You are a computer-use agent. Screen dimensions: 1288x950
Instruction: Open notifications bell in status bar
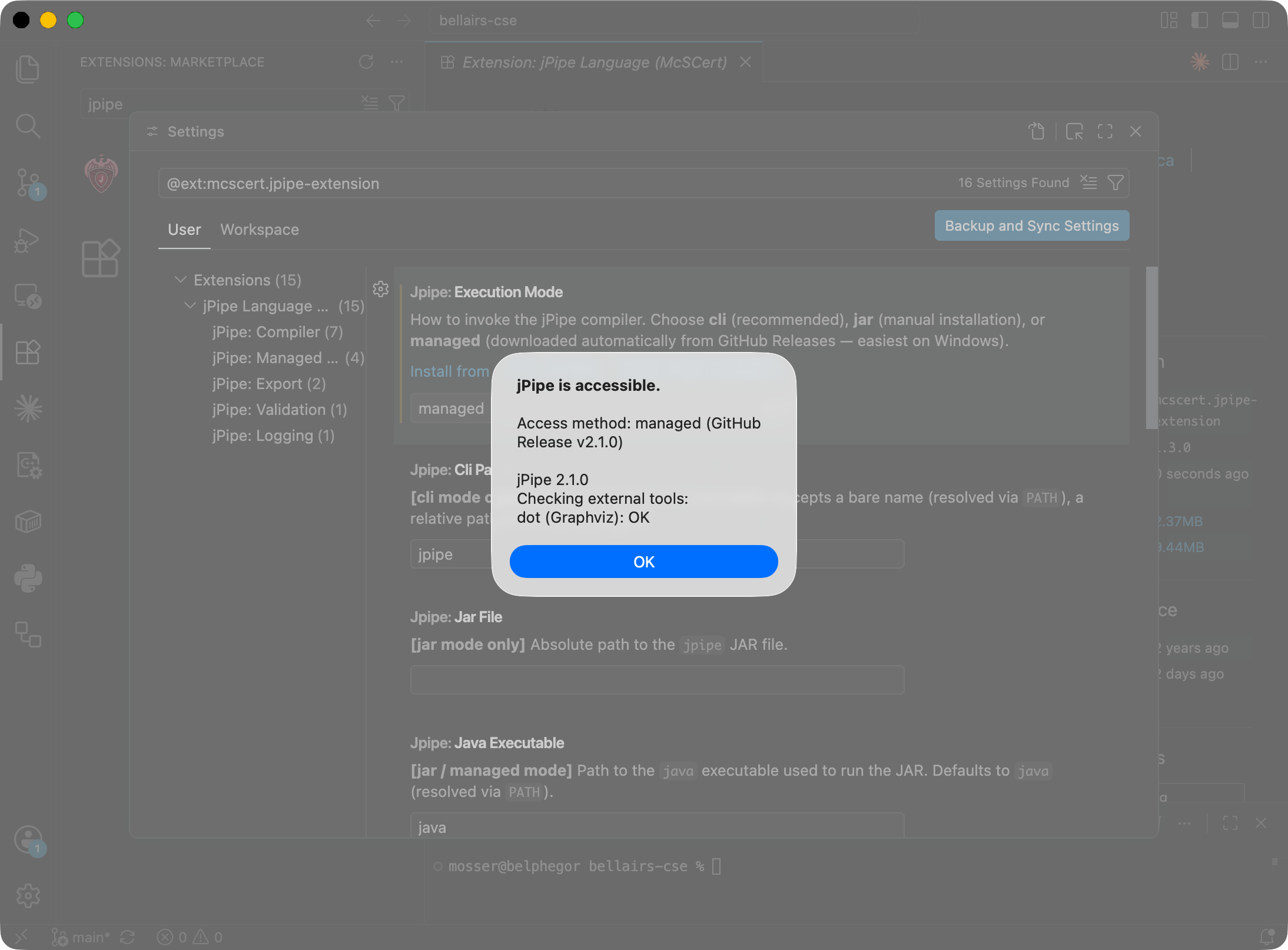point(1266,937)
